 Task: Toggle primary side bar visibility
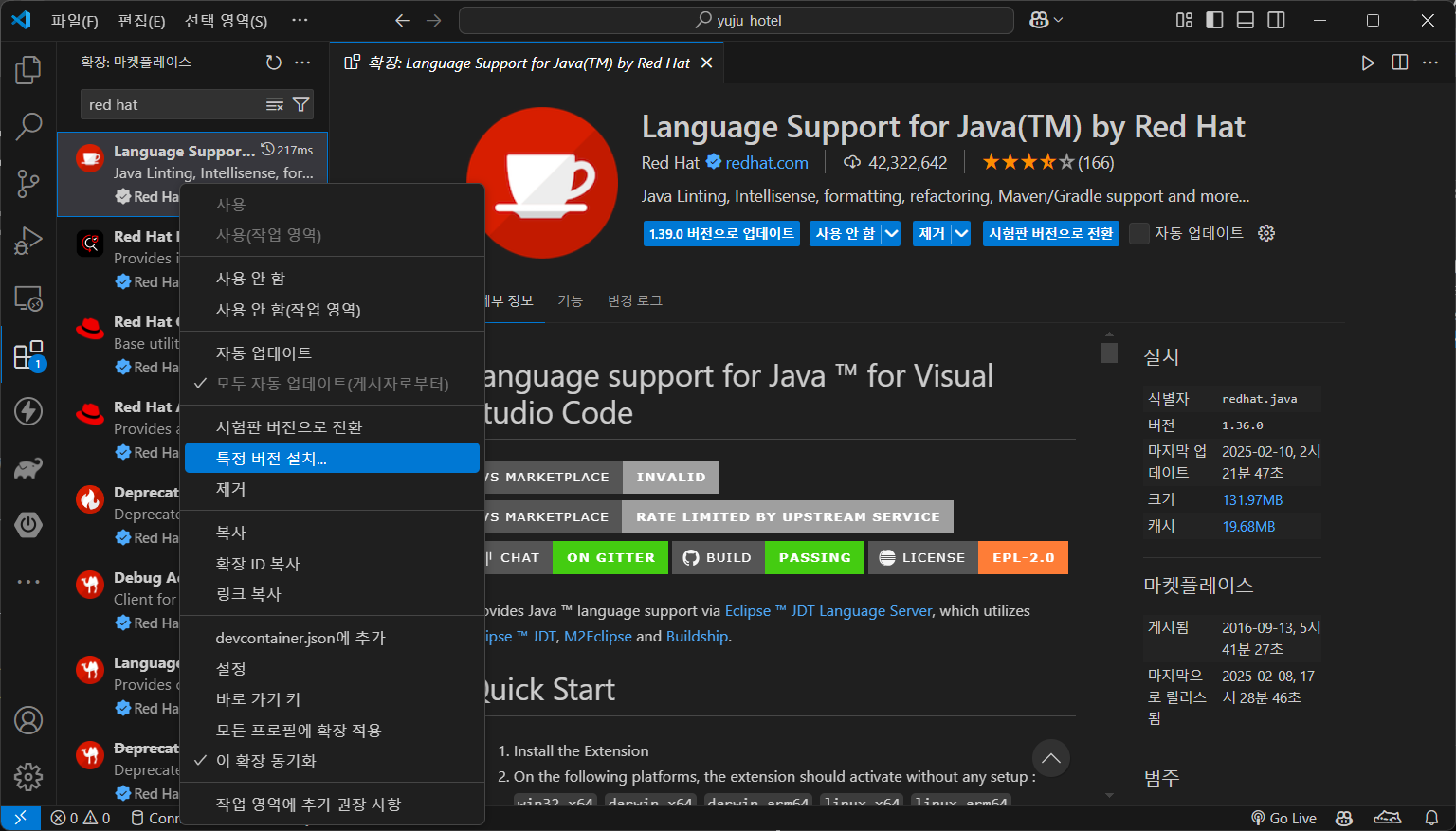point(1214,20)
